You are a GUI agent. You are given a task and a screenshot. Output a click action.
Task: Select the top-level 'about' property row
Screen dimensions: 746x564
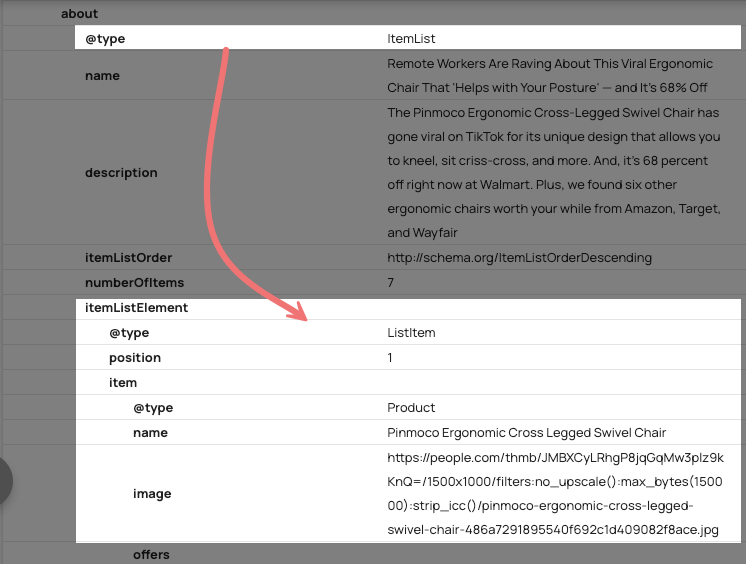(80, 14)
